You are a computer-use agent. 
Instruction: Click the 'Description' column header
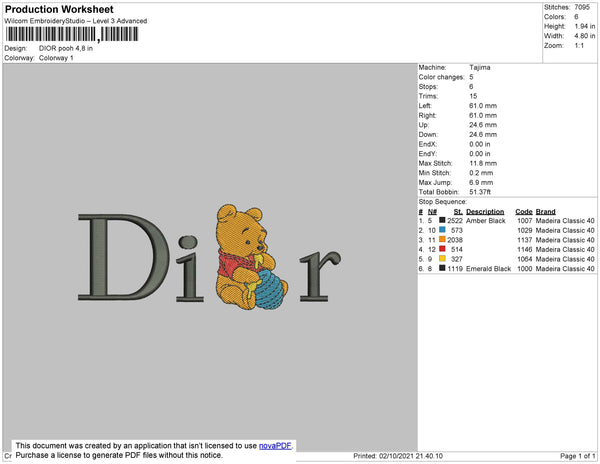click(485, 212)
